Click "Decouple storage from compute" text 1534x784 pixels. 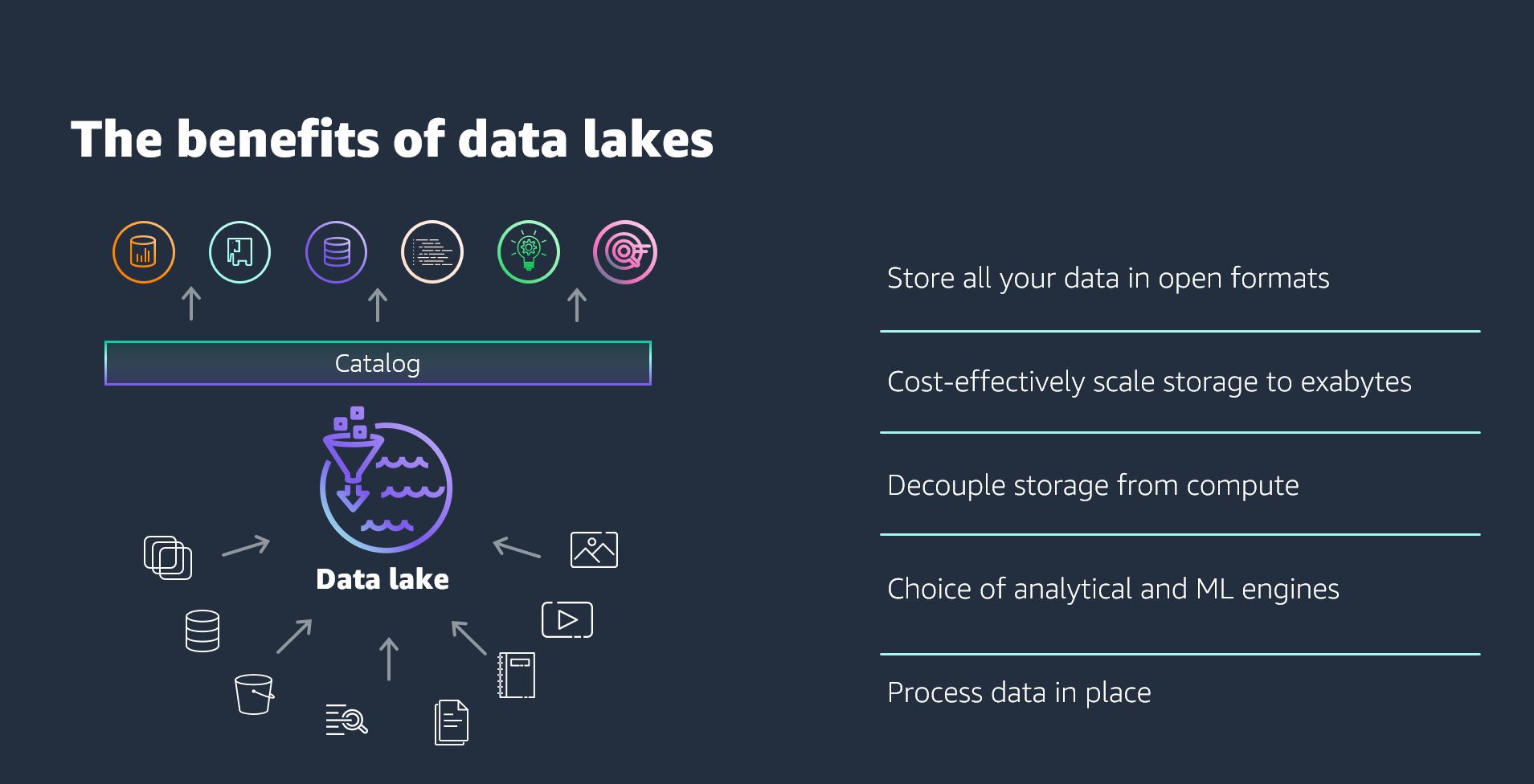coord(1093,485)
